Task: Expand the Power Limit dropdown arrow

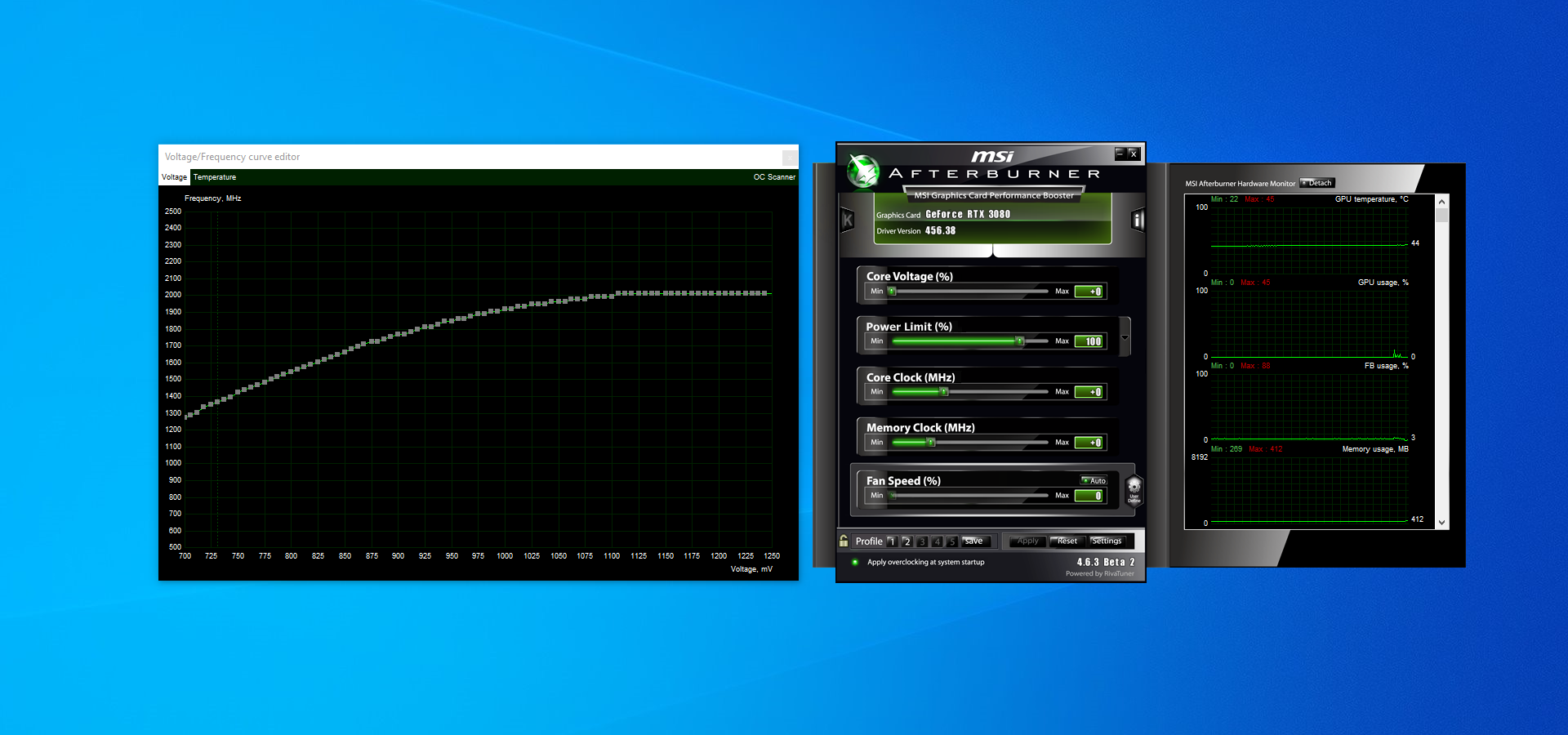Action: (1125, 337)
